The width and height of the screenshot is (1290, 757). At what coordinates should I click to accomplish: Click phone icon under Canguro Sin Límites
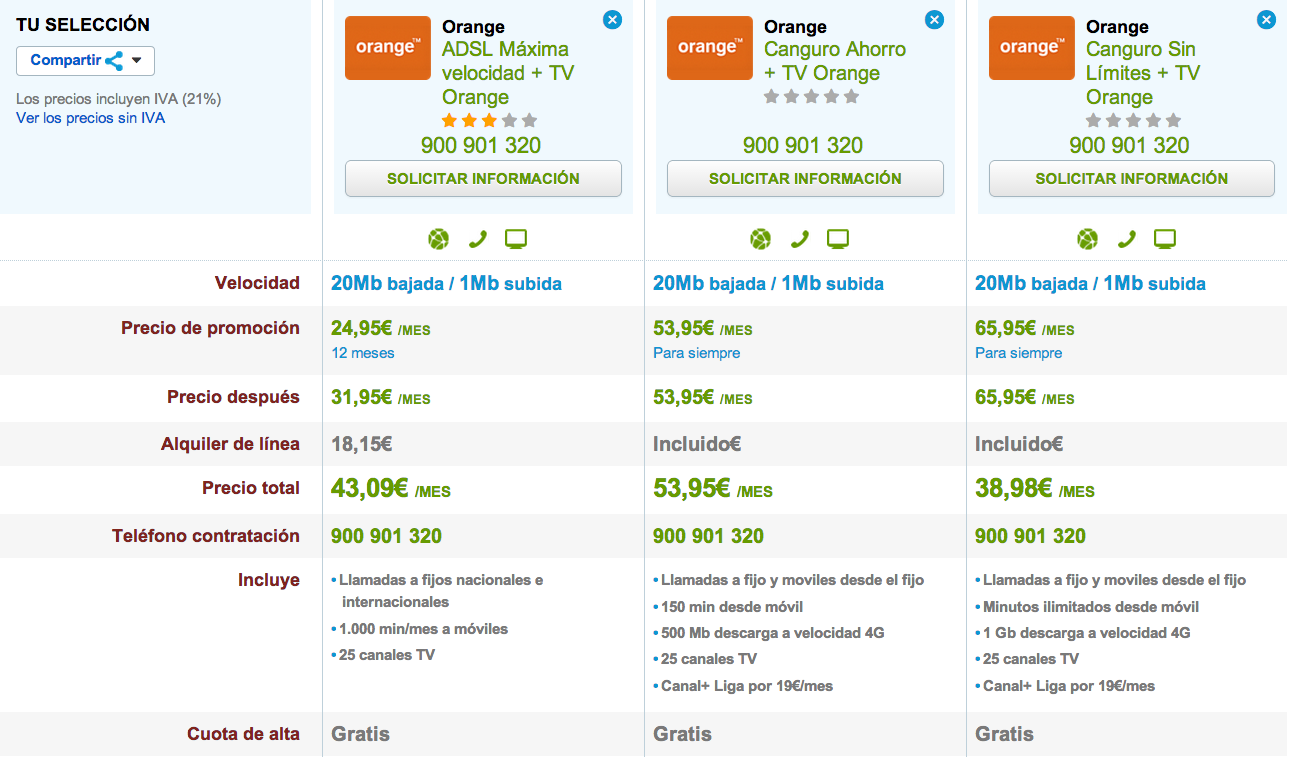click(x=1127, y=239)
